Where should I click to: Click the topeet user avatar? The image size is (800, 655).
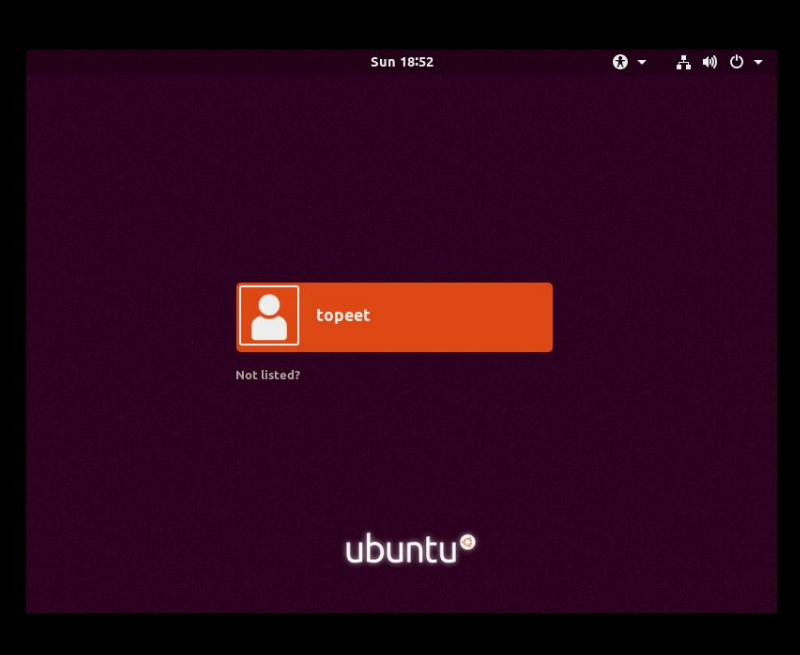269,316
